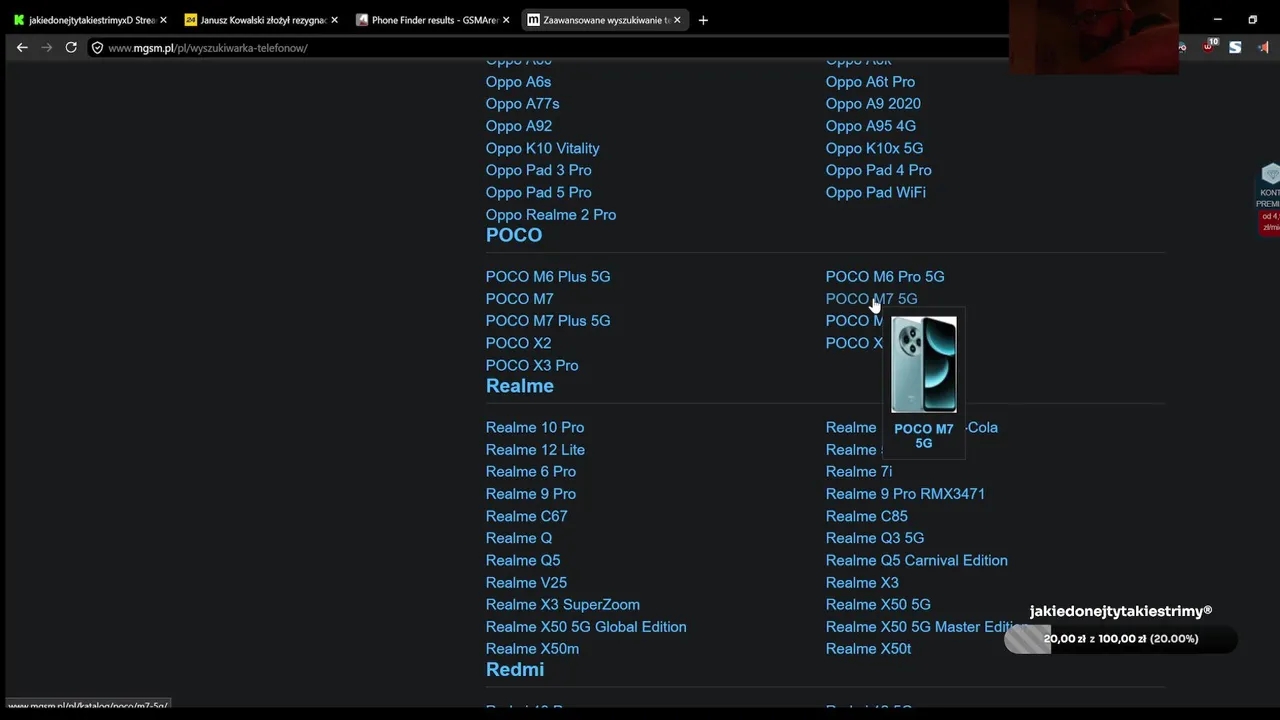Open the POCO M7 Plus 5G link
The image size is (1280, 720).
click(x=548, y=321)
